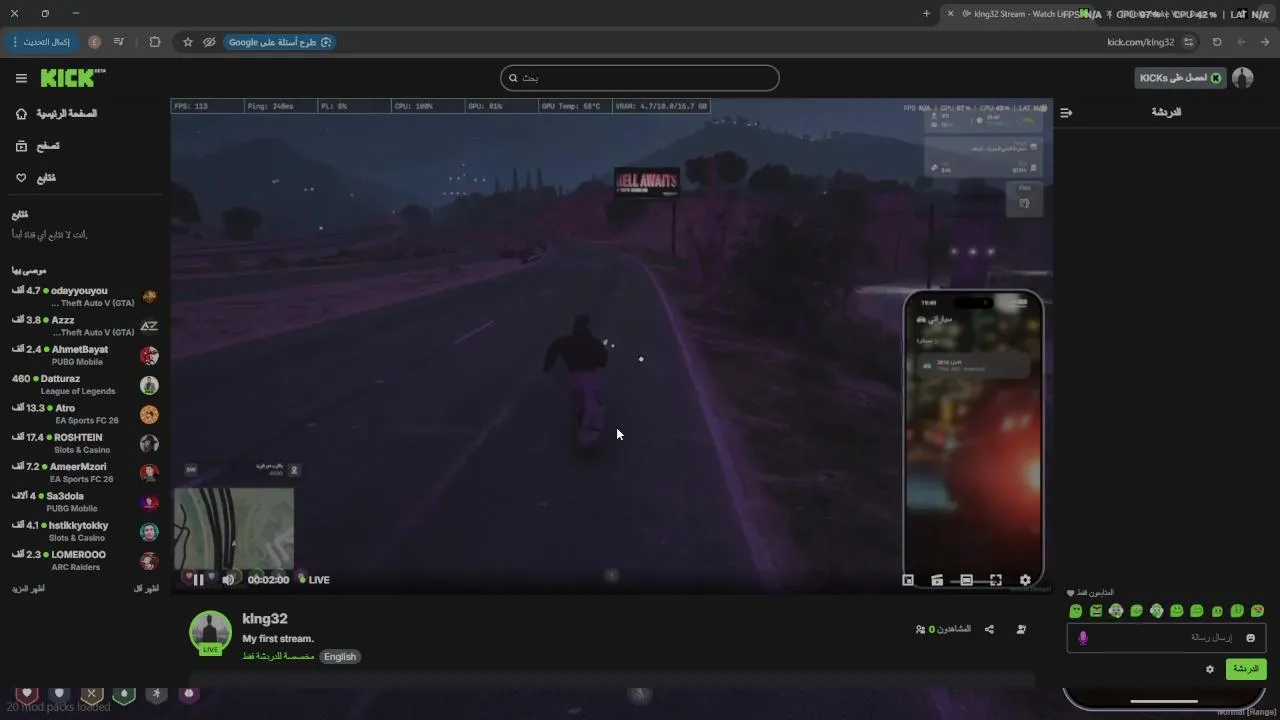Open the video player settings gear
Viewport: 1280px width, 720px height.
tap(1025, 580)
